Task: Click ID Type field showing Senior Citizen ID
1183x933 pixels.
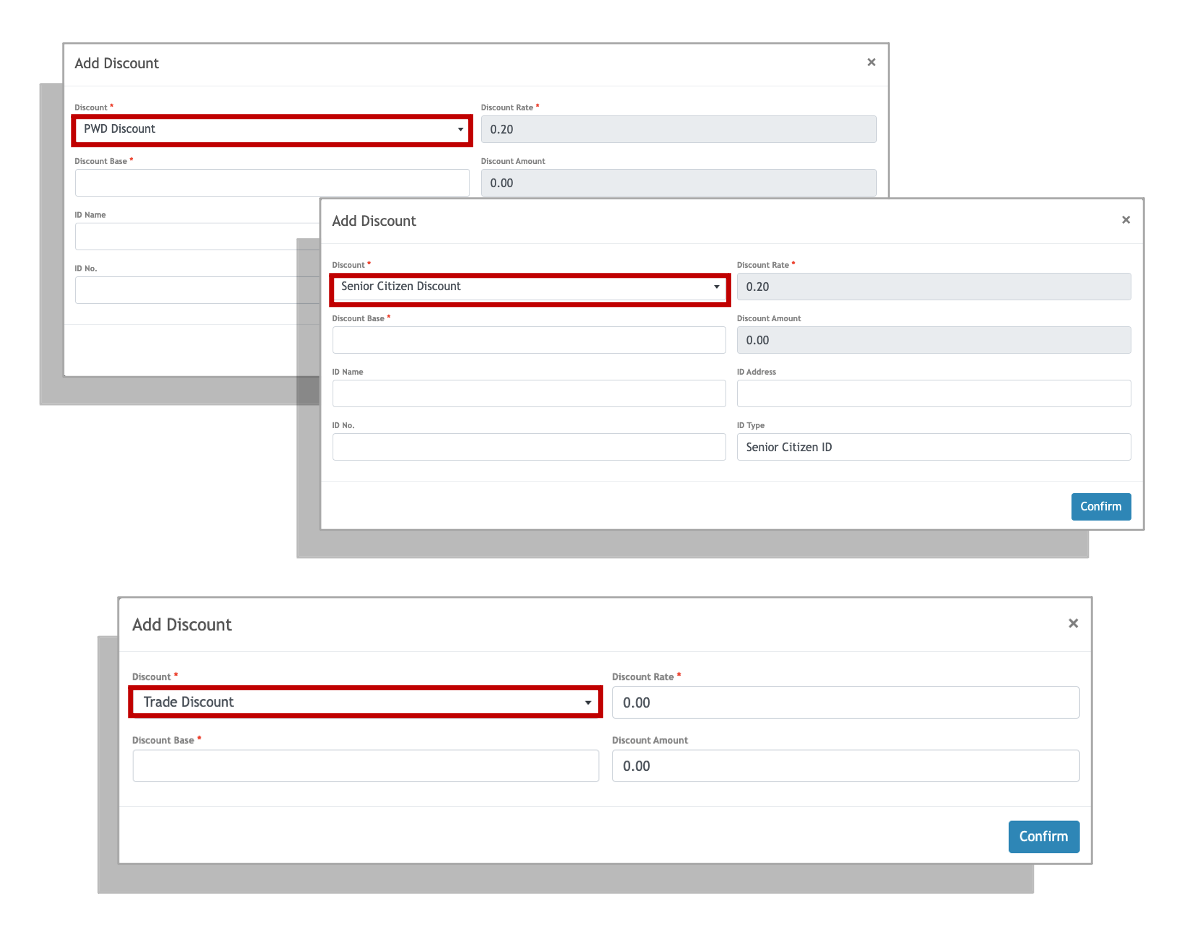Action: pyautogui.click(x=934, y=447)
